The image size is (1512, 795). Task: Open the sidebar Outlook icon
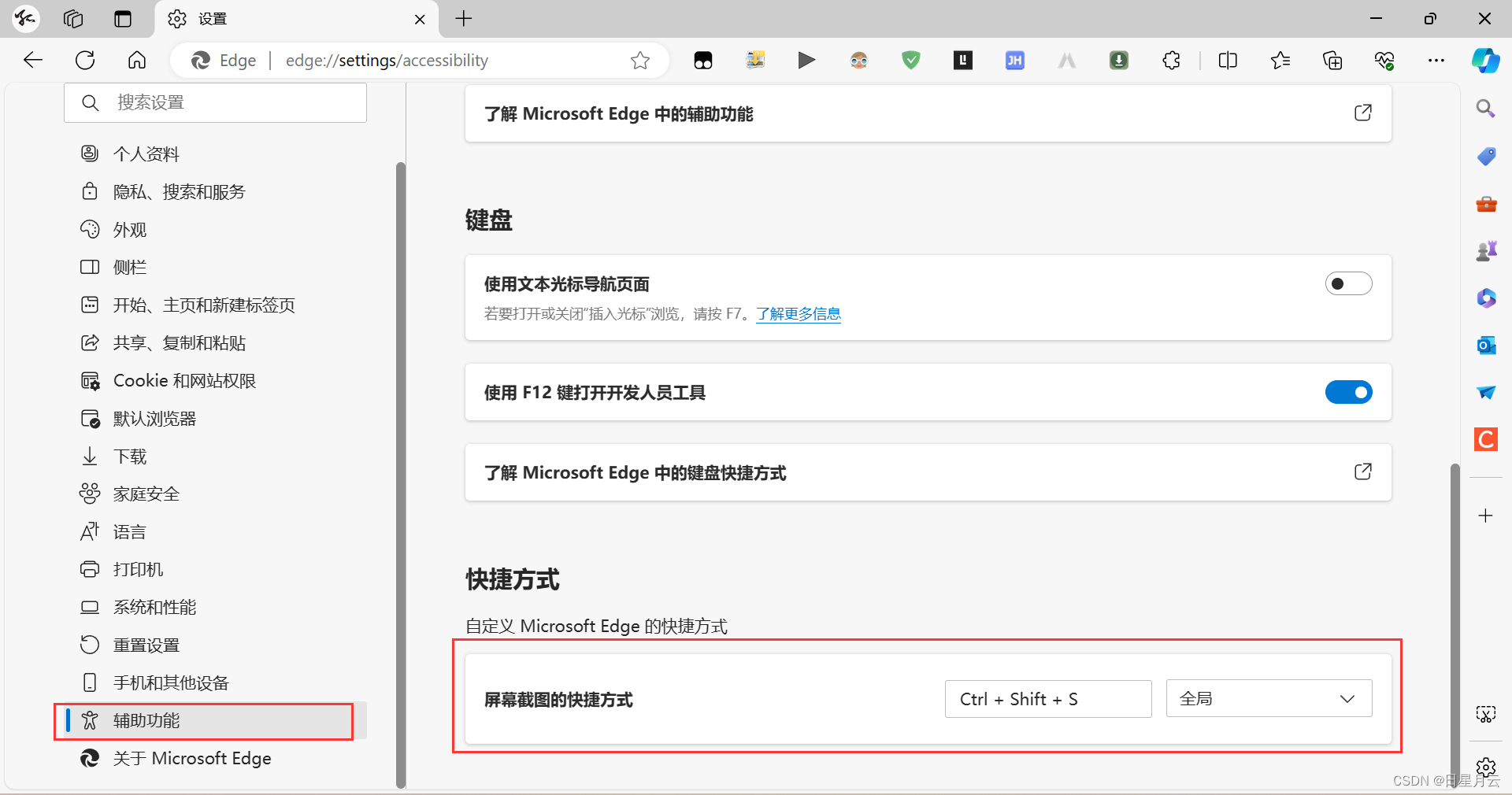1486,346
